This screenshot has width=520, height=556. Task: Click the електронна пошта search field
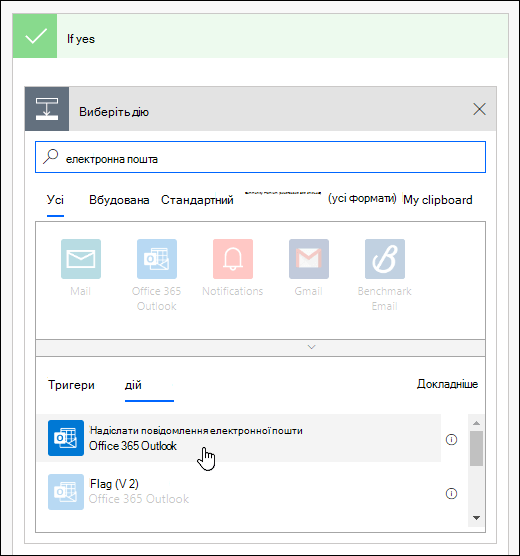(x=260, y=157)
